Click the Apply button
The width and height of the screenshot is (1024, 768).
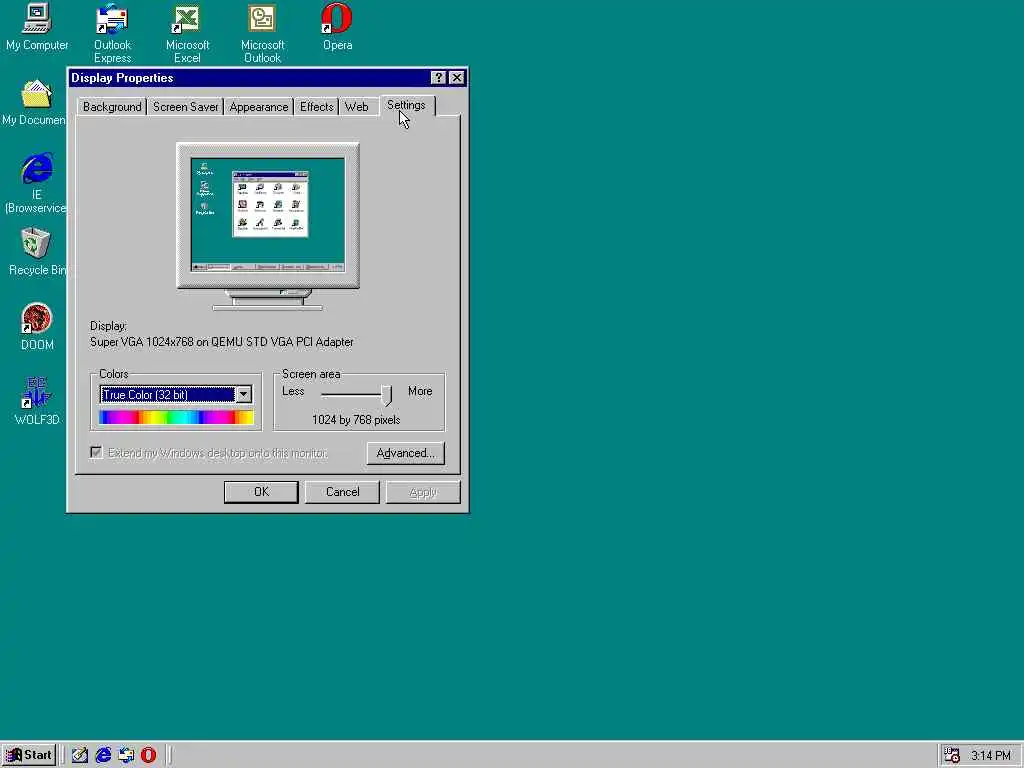point(423,492)
